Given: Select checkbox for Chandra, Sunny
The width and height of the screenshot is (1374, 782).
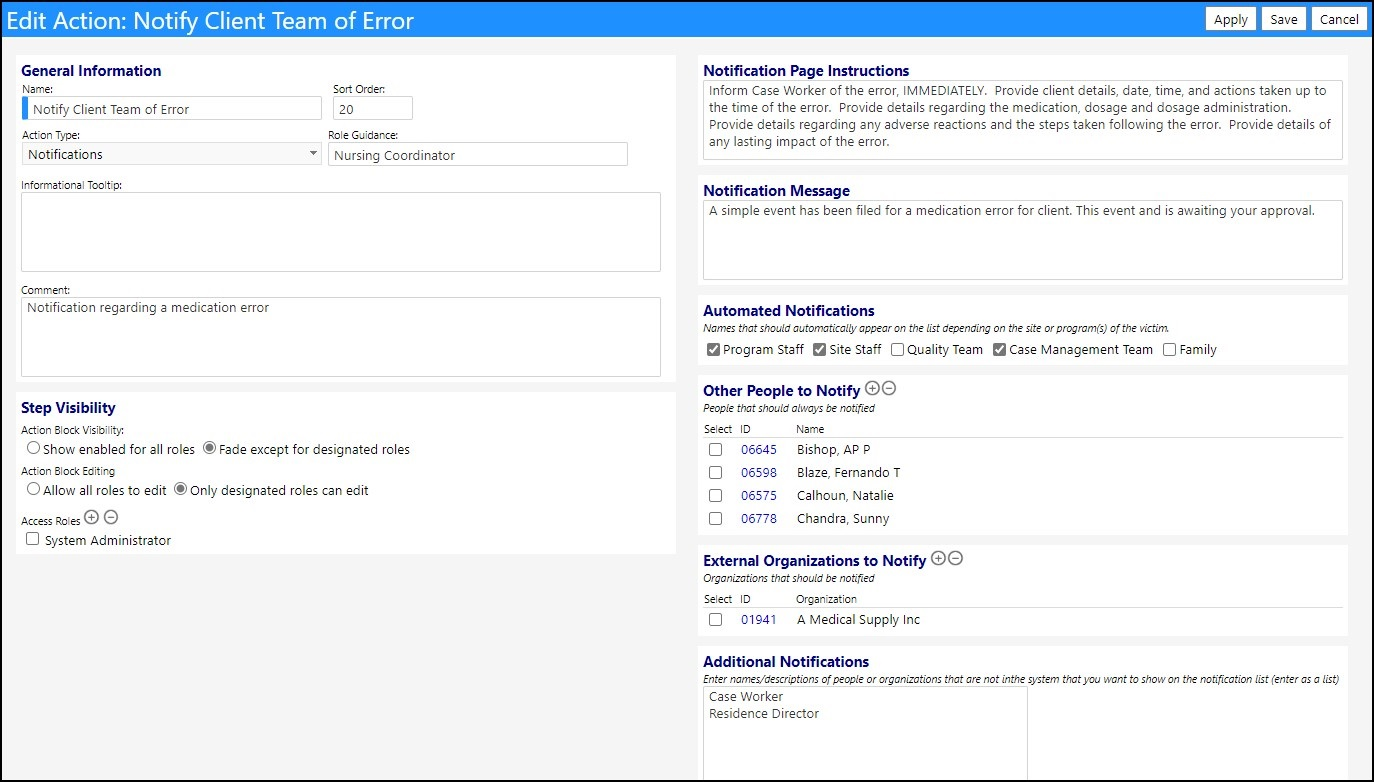Looking at the screenshot, I should click(715, 519).
